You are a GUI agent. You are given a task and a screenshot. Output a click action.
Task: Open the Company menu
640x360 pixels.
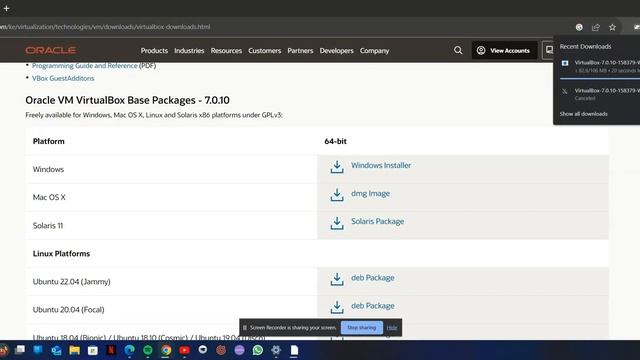374,51
